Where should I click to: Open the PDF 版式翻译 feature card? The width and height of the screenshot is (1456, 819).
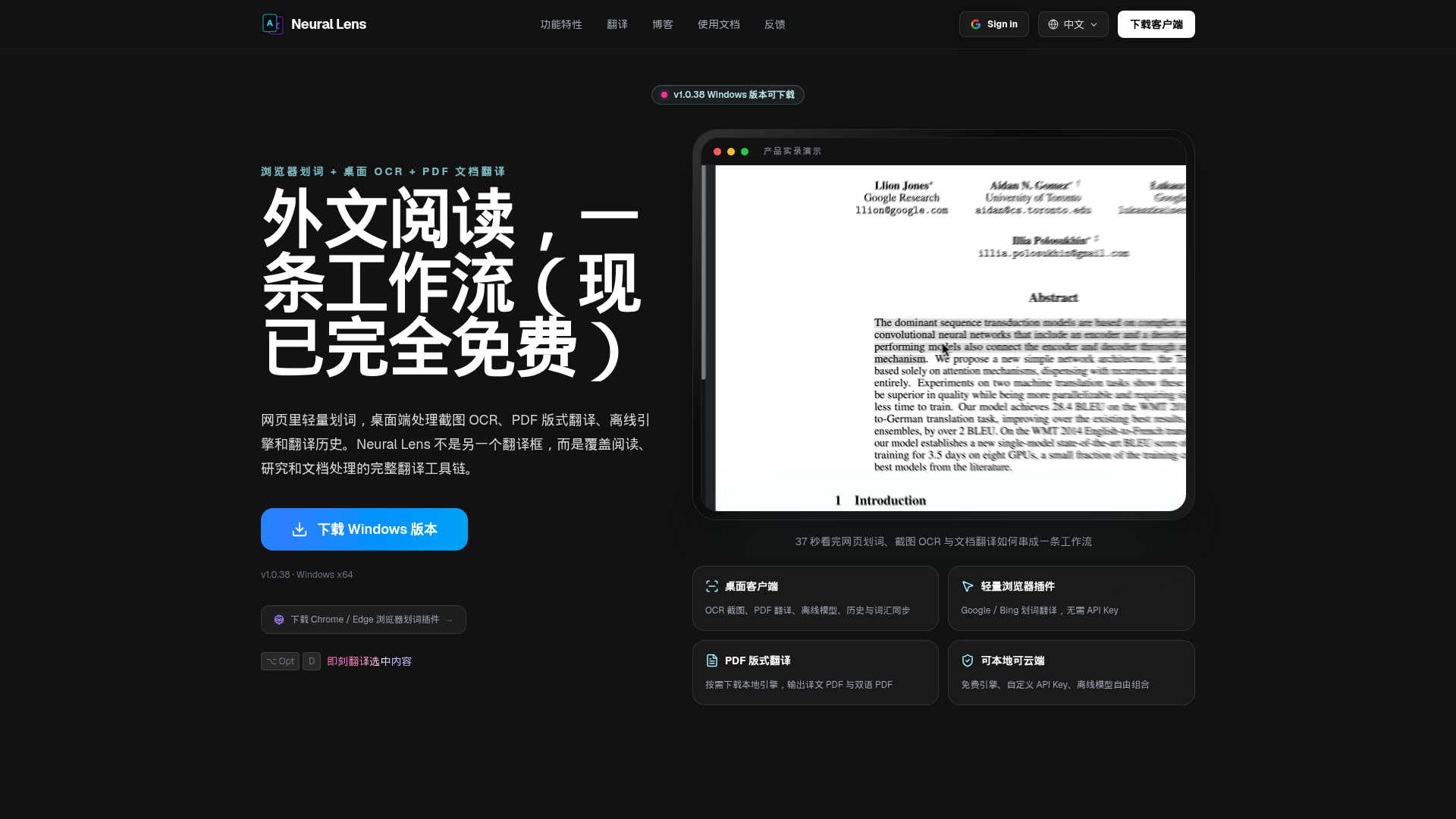815,673
